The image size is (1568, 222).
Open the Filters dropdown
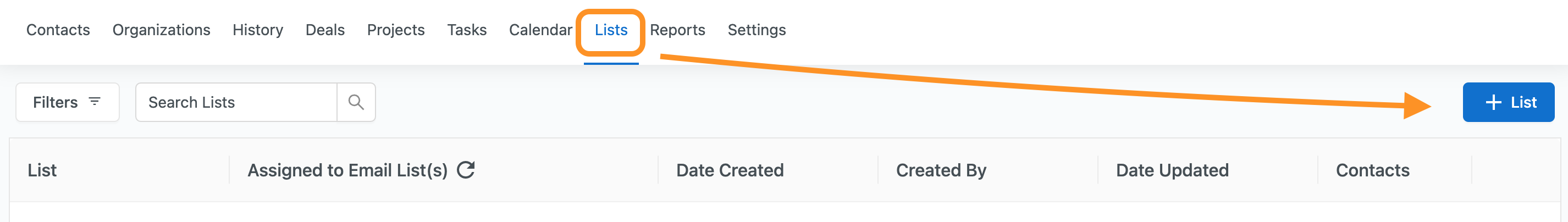point(68,102)
